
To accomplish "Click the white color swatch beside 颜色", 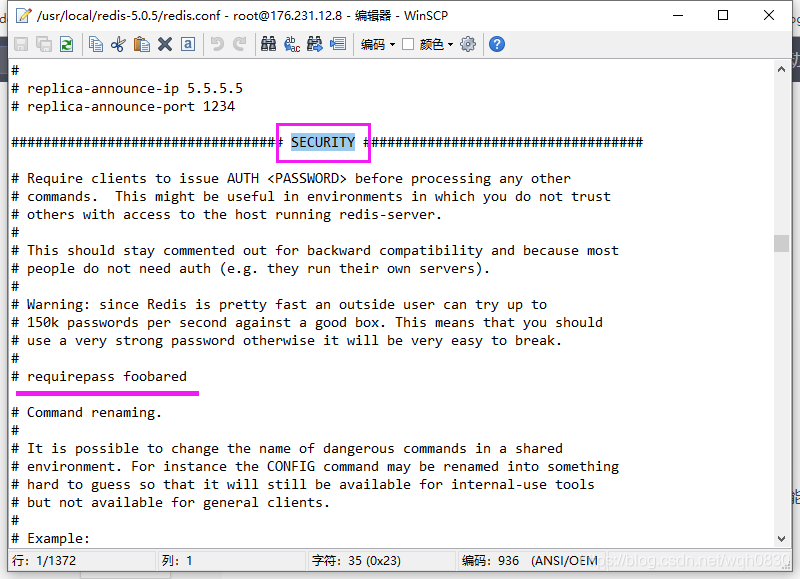I will pos(408,44).
